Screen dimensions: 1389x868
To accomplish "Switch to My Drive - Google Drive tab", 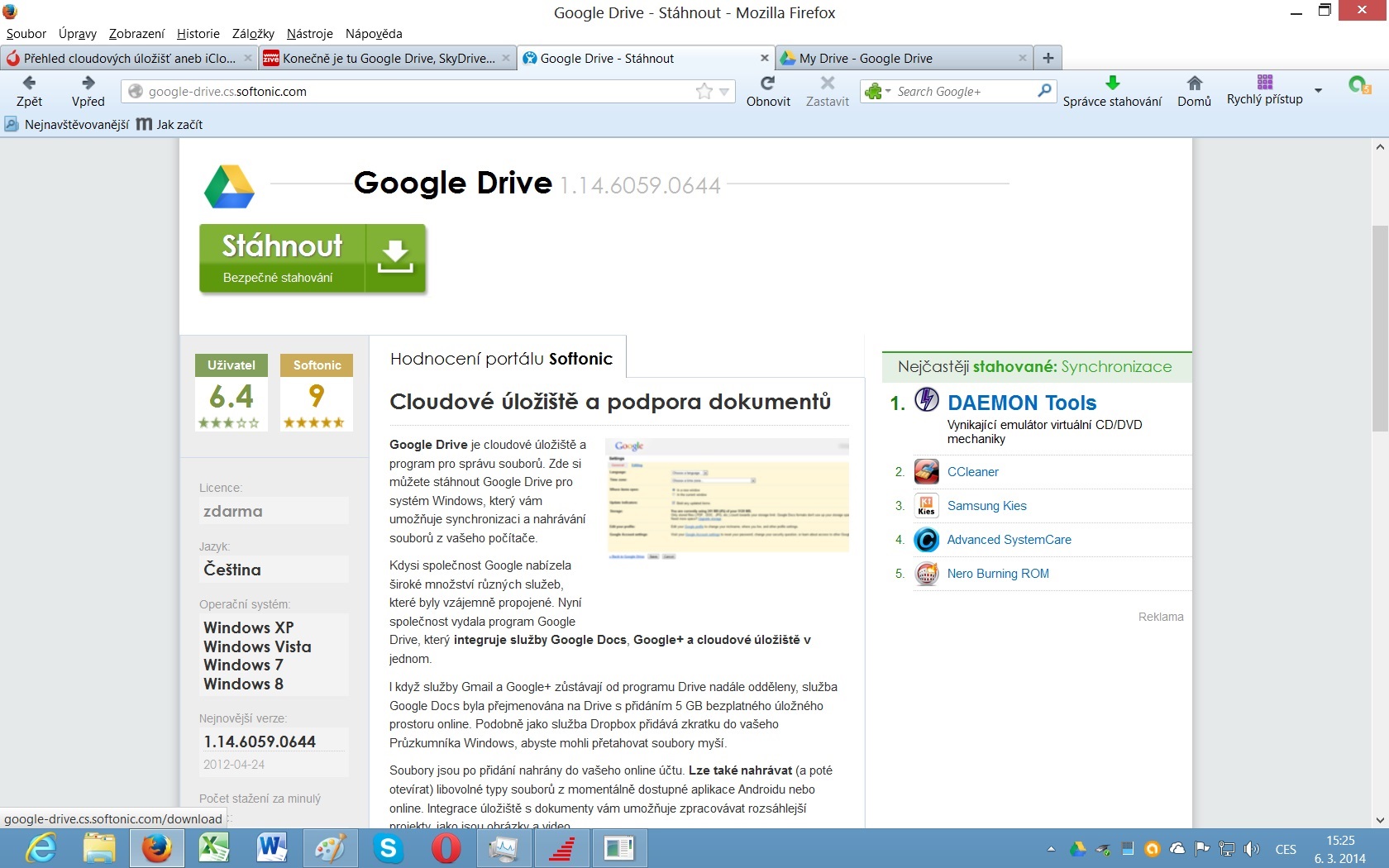I will click(905, 58).
